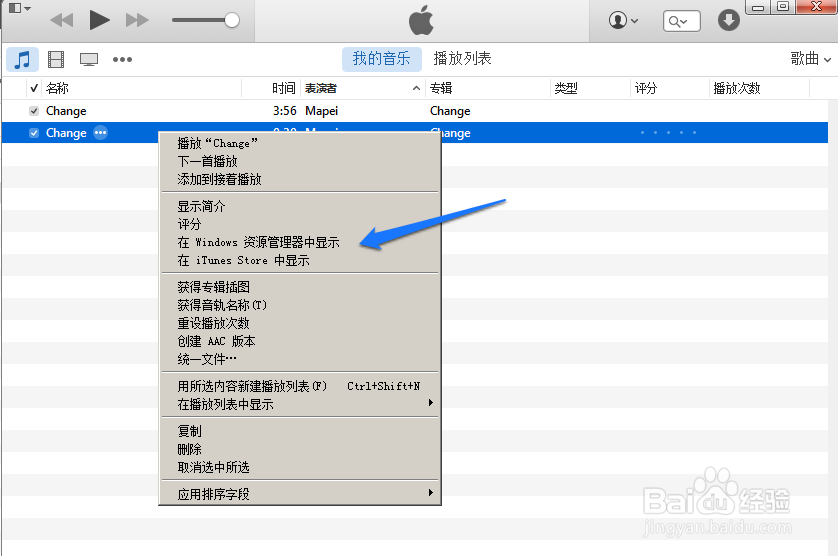Viewport: 838px width, 556px height.
Task: Sort by the 名称 column header
Action: [57, 88]
